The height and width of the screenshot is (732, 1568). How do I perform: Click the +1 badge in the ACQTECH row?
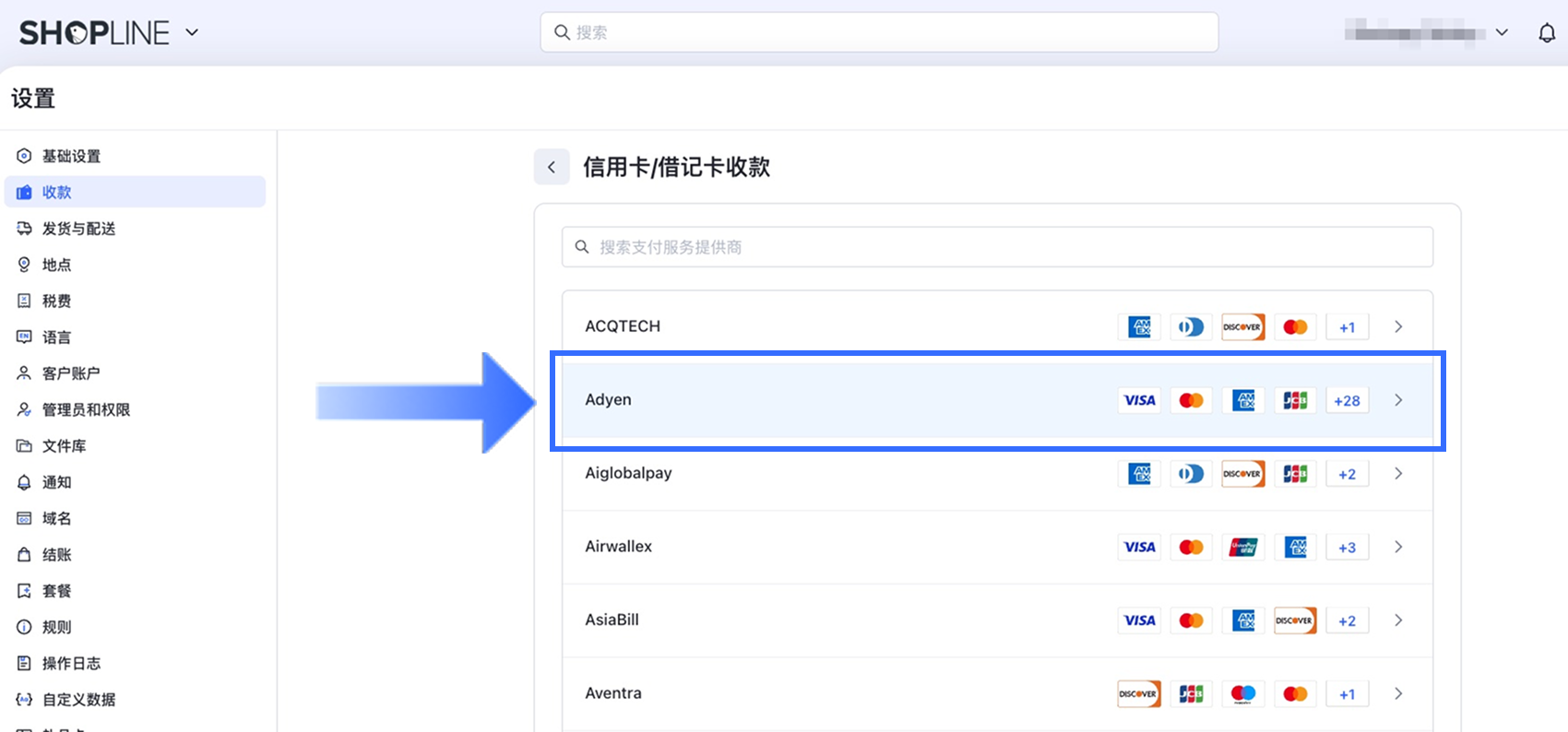(1347, 326)
